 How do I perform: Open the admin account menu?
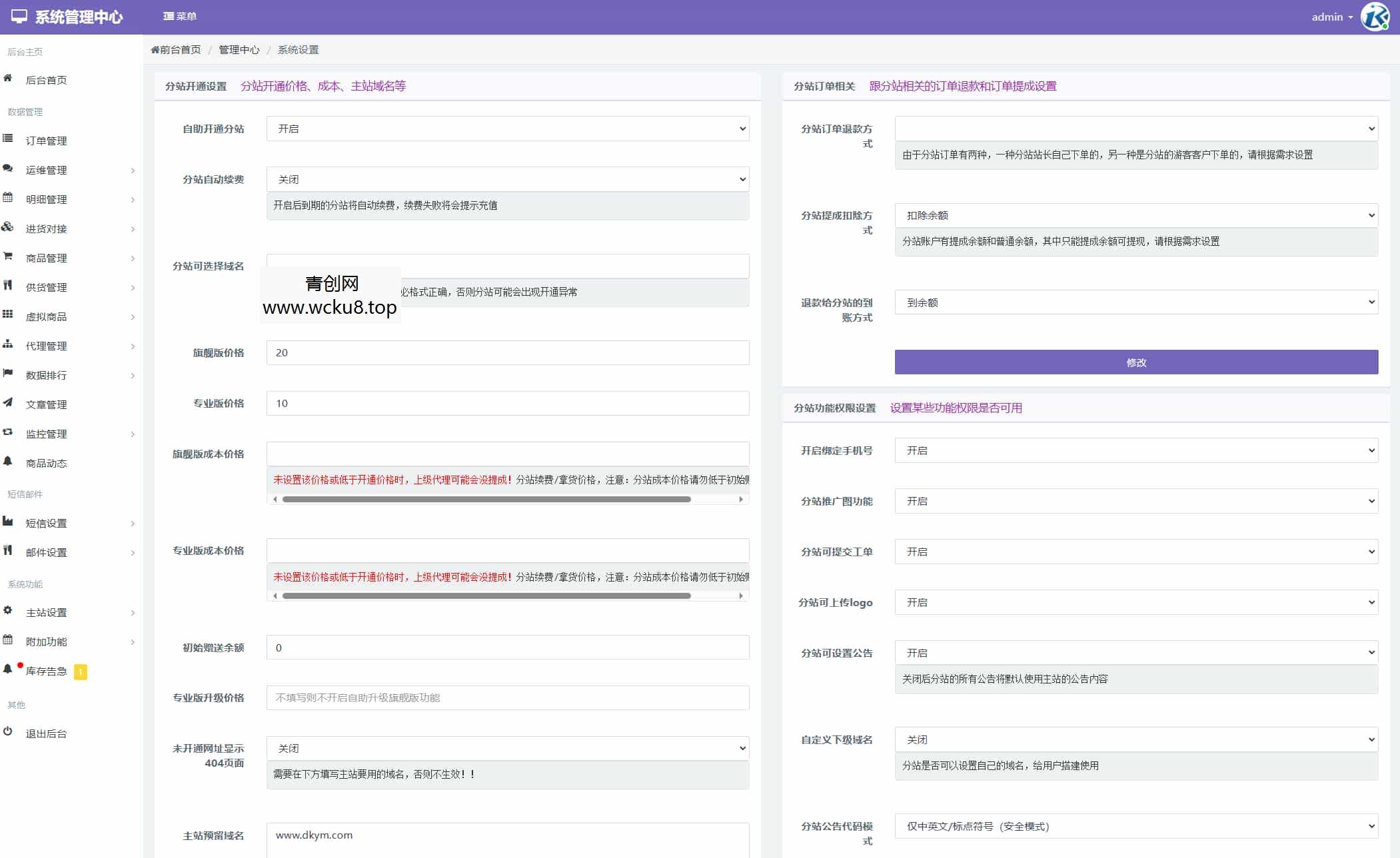point(1330,17)
